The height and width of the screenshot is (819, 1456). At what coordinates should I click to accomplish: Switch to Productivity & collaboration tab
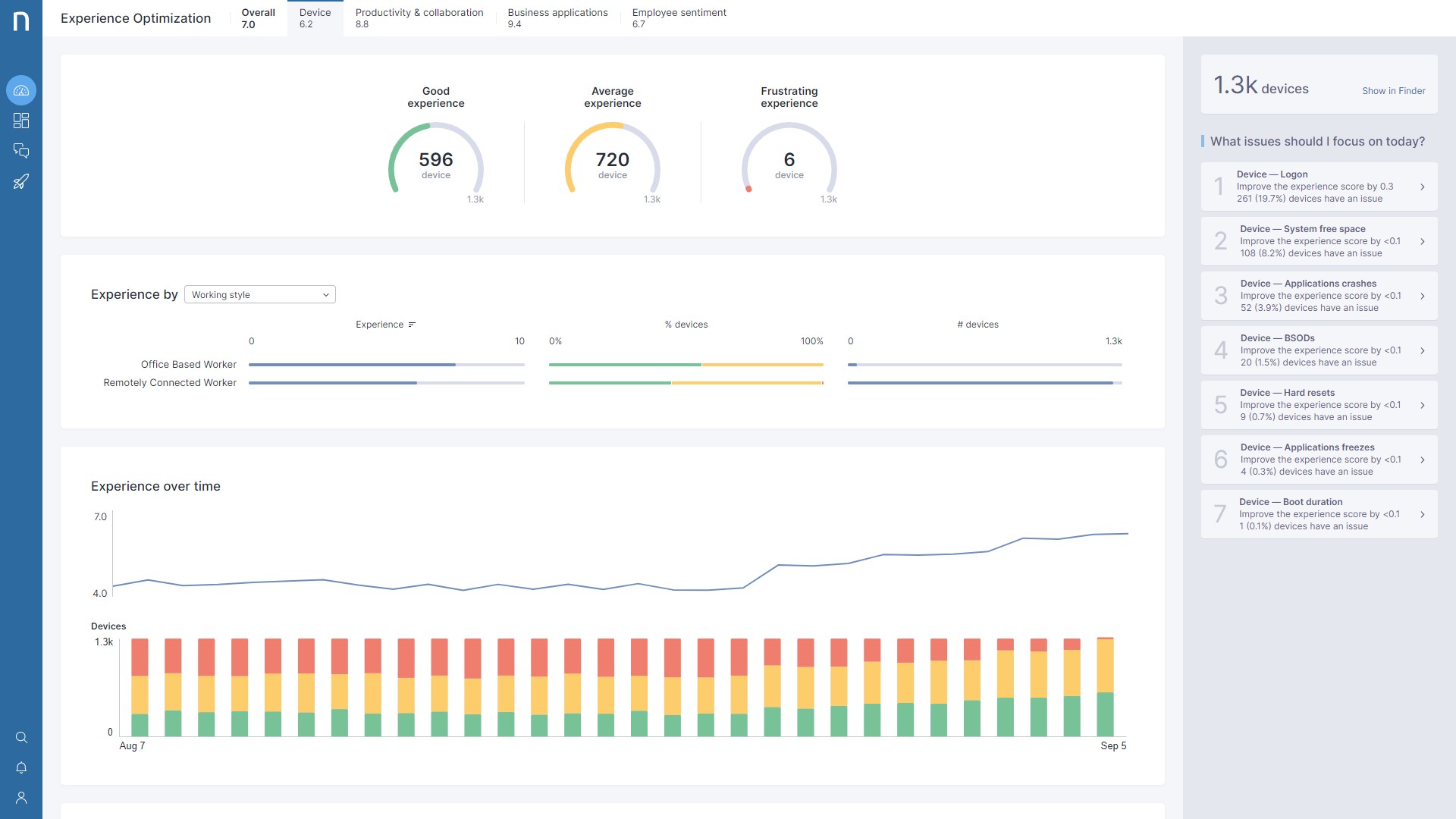tap(419, 18)
